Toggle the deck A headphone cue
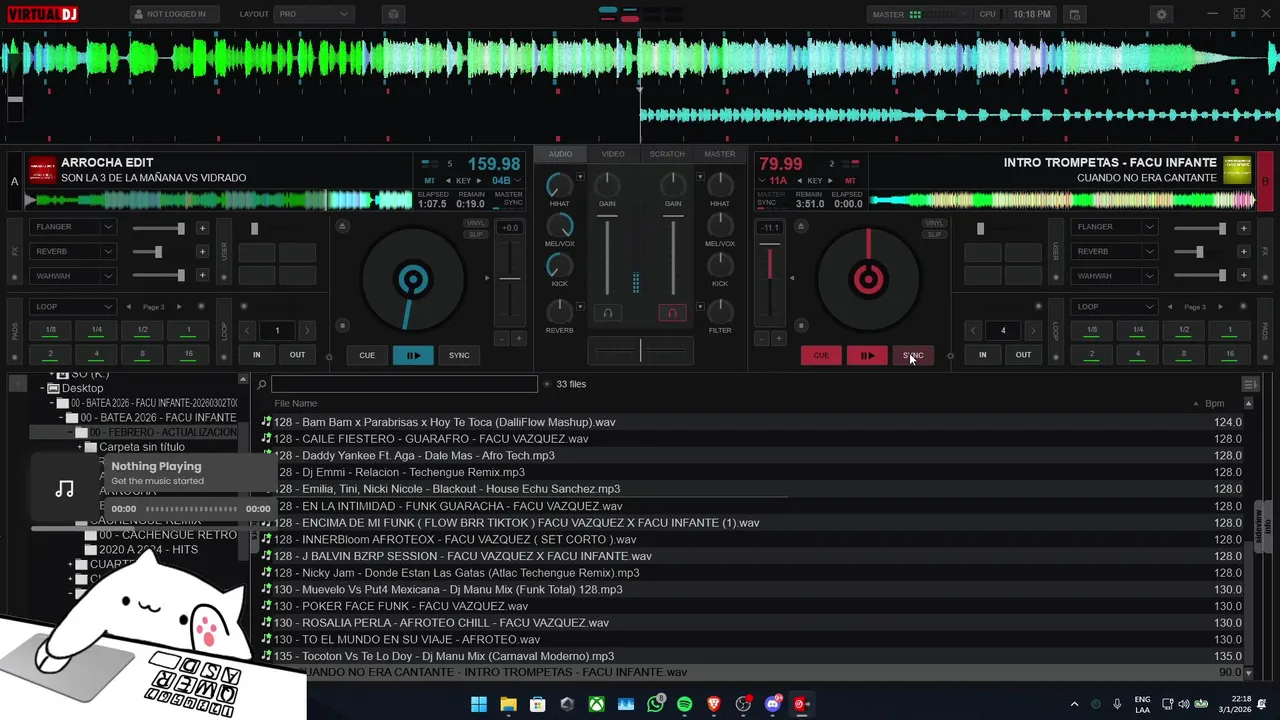This screenshot has height=720, width=1280. (x=607, y=313)
